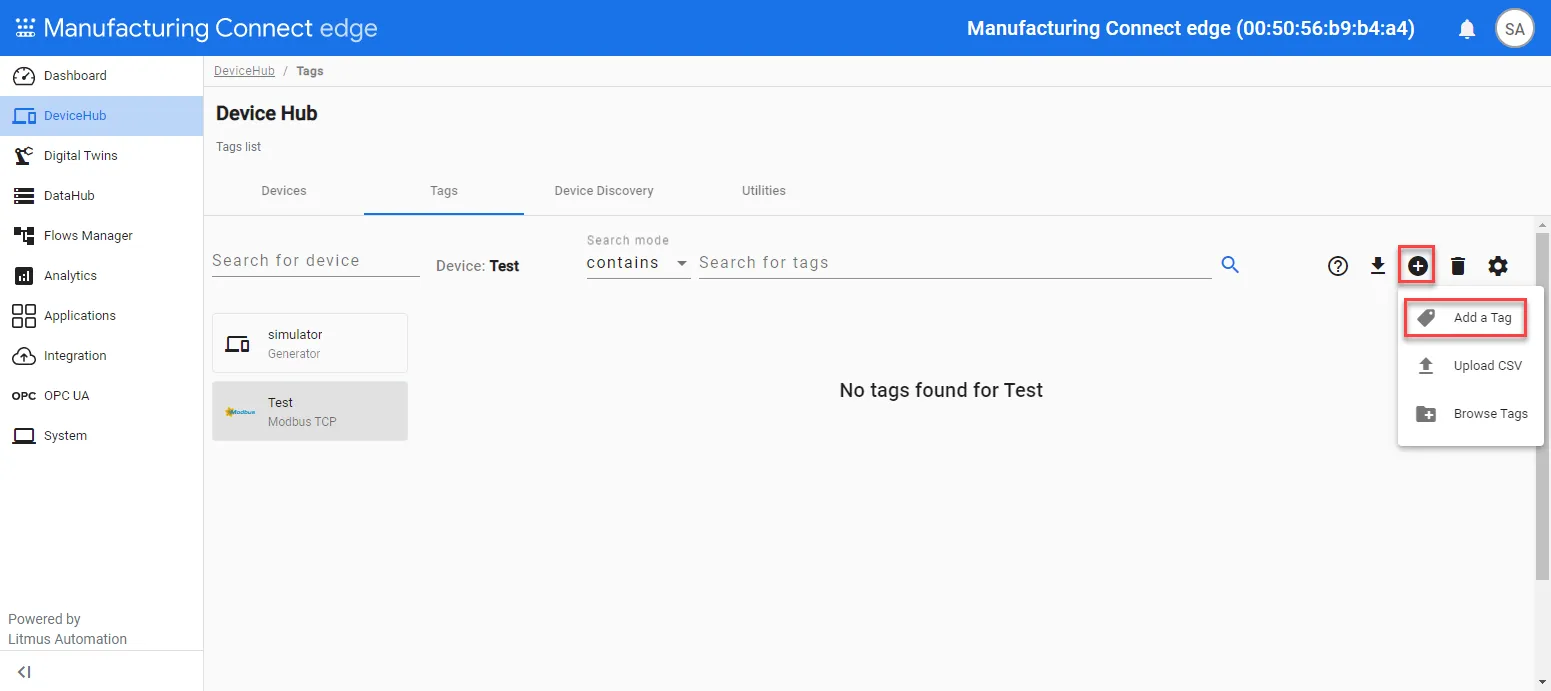Click the System laptop icon
Screen dimensions: 1551x691
[24, 436]
